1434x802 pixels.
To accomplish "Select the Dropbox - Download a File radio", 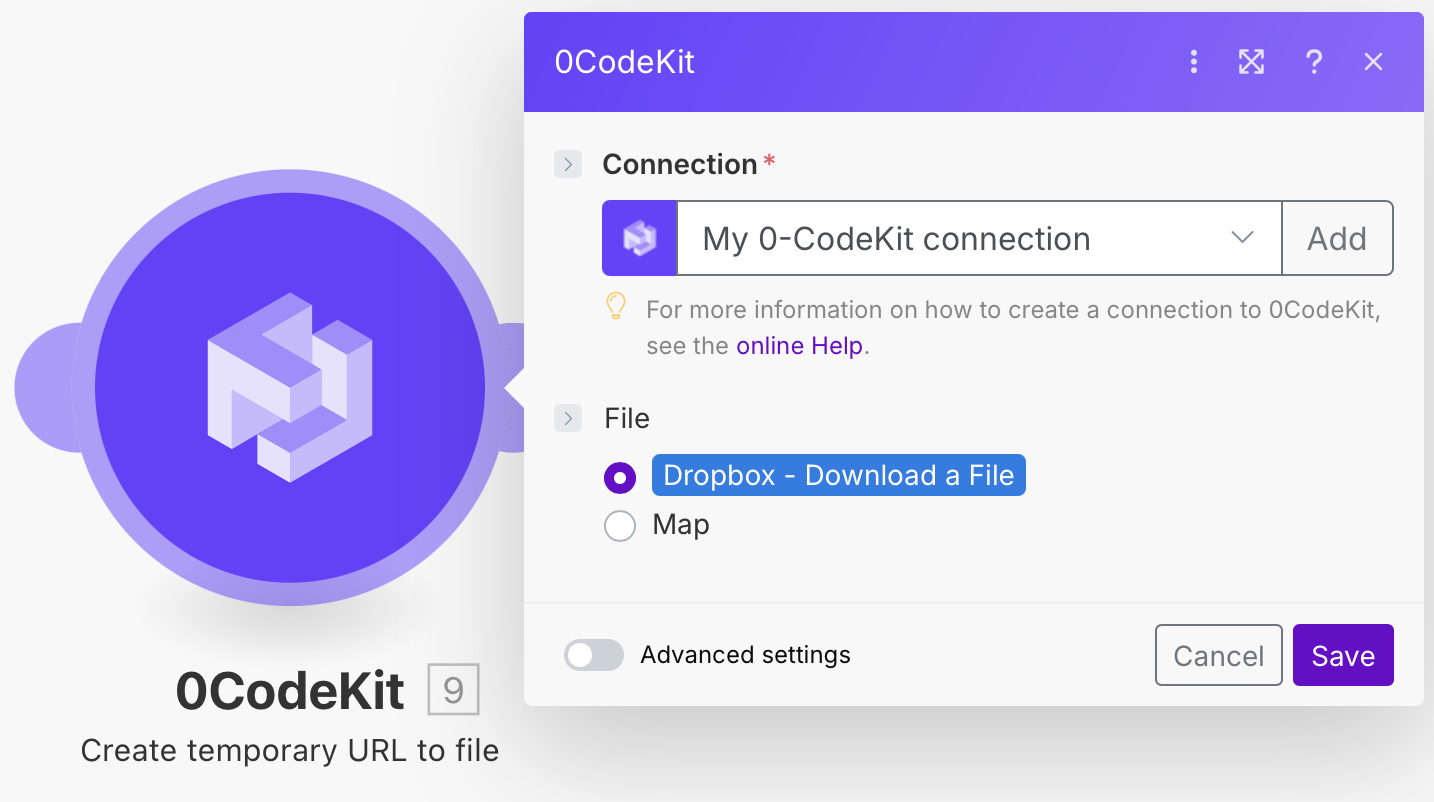I will pos(620,477).
